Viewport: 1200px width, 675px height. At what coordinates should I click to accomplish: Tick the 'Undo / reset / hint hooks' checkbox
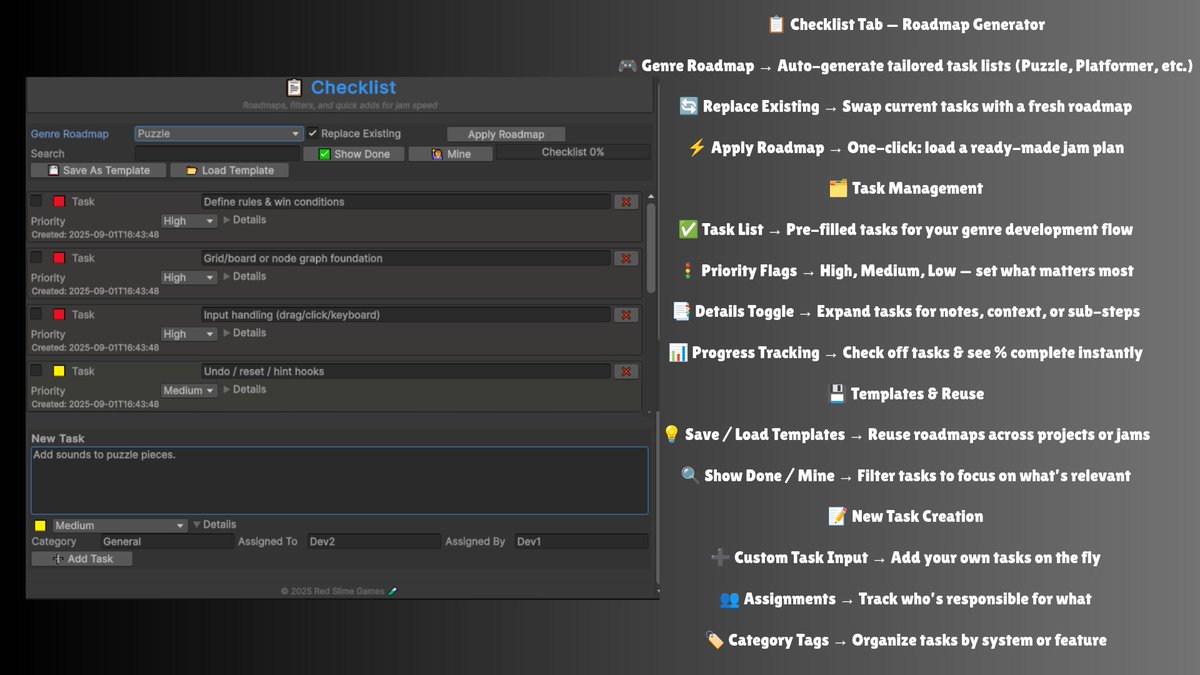tap(37, 371)
